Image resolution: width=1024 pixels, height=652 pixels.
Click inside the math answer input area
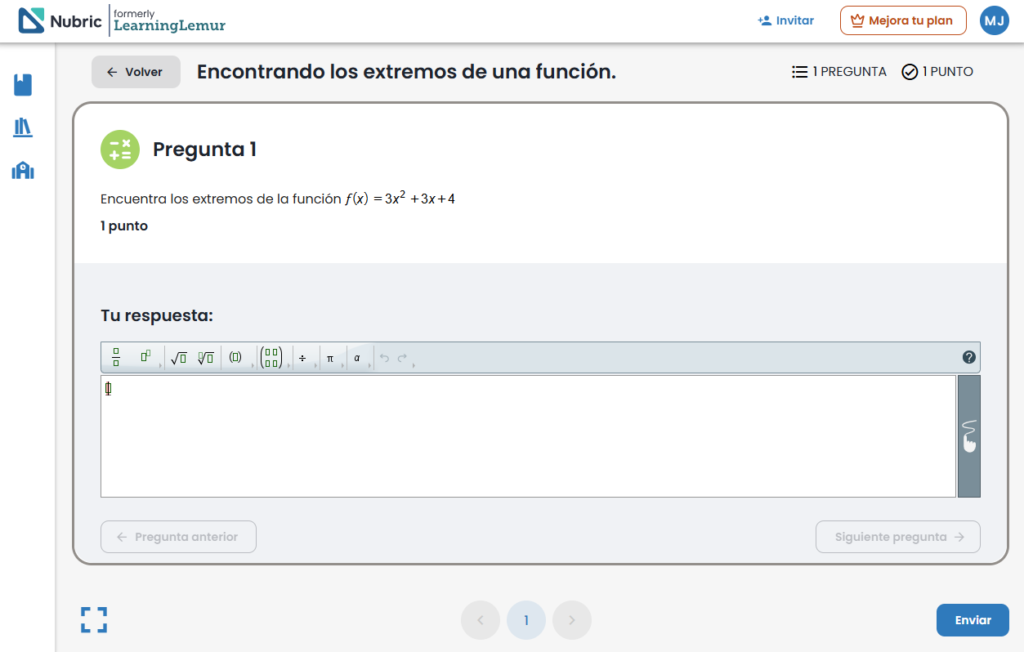[528, 436]
